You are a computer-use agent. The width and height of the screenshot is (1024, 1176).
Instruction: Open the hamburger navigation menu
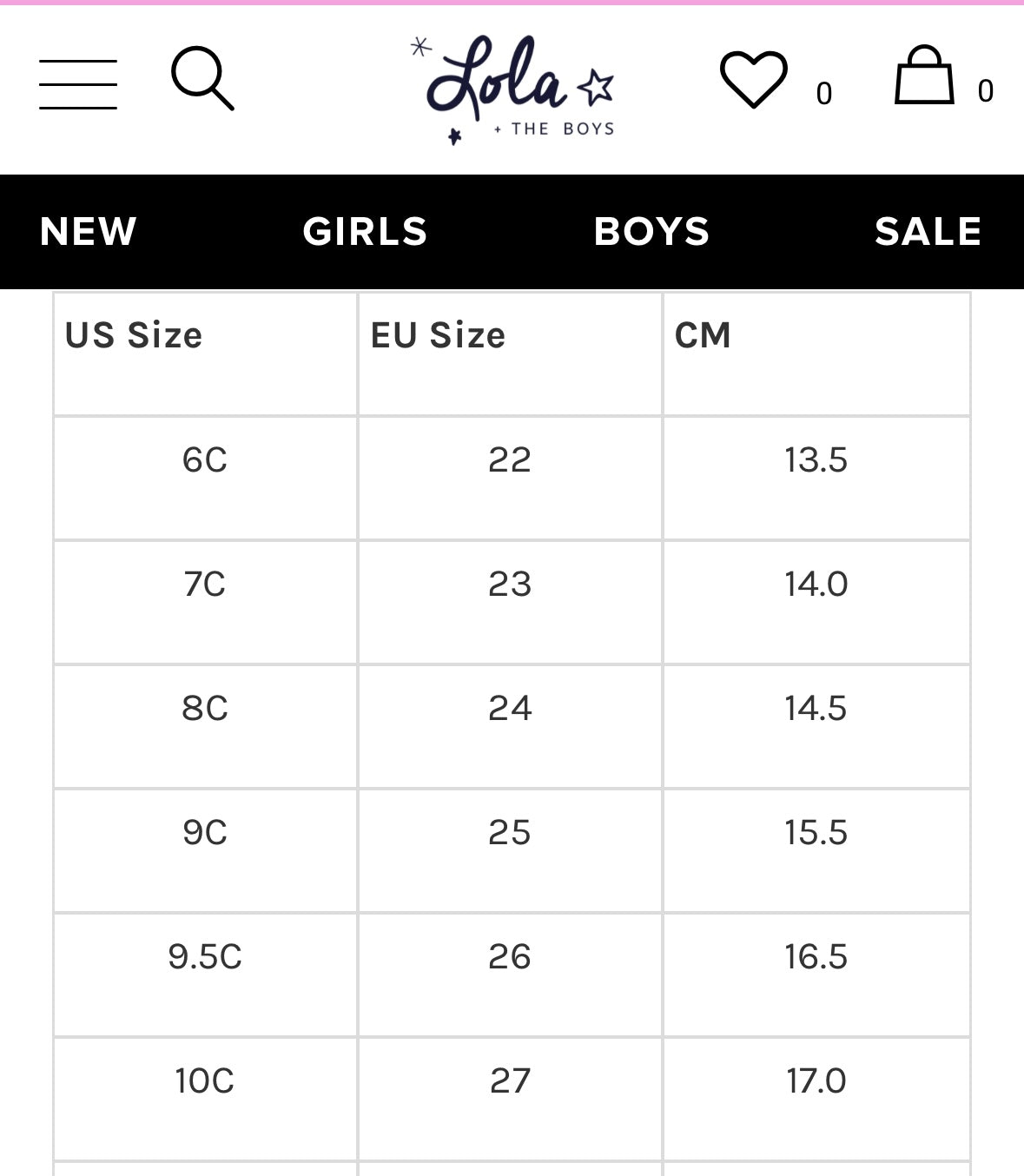pos(78,84)
